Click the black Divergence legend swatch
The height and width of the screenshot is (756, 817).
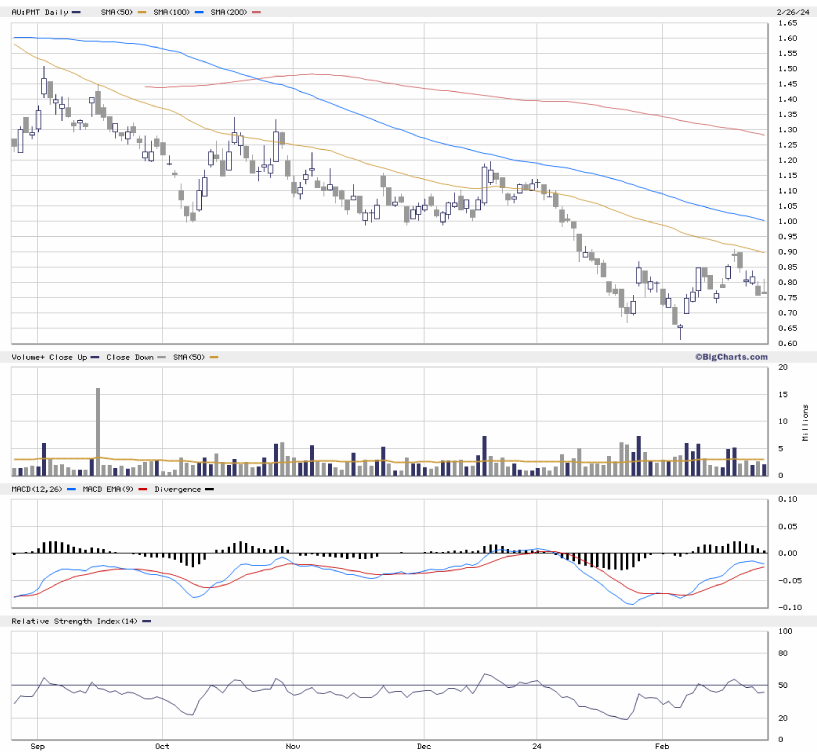pyautogui.click(x=208, y=489)
